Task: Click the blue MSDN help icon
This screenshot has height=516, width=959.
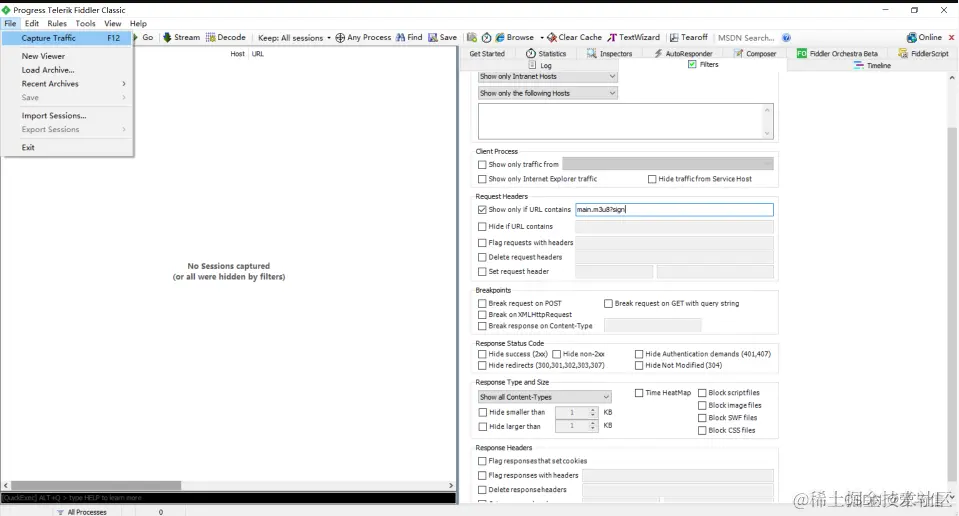Action: (x=787, y=38)
